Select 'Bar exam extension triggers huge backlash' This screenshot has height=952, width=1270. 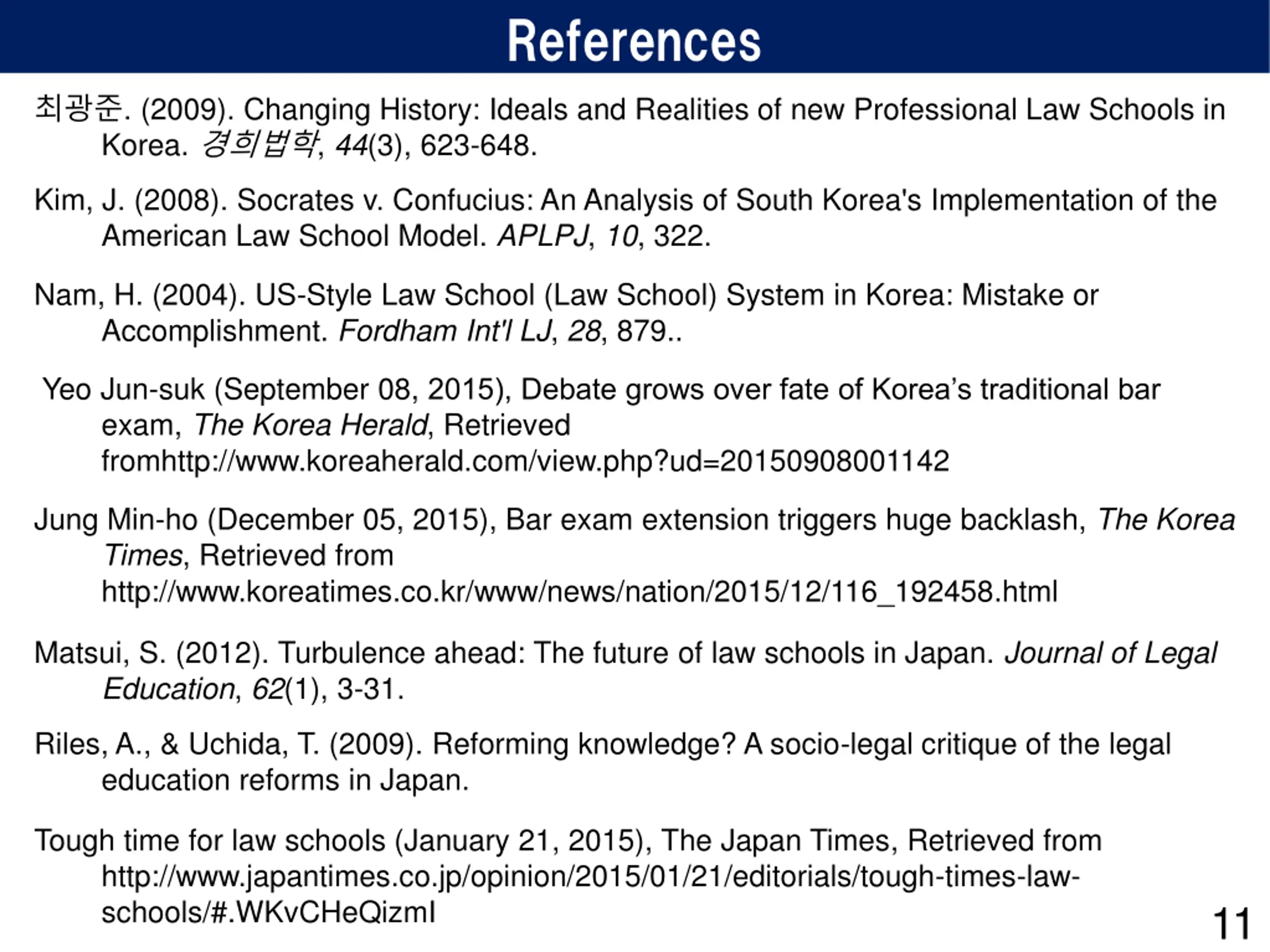click(792, 520)
